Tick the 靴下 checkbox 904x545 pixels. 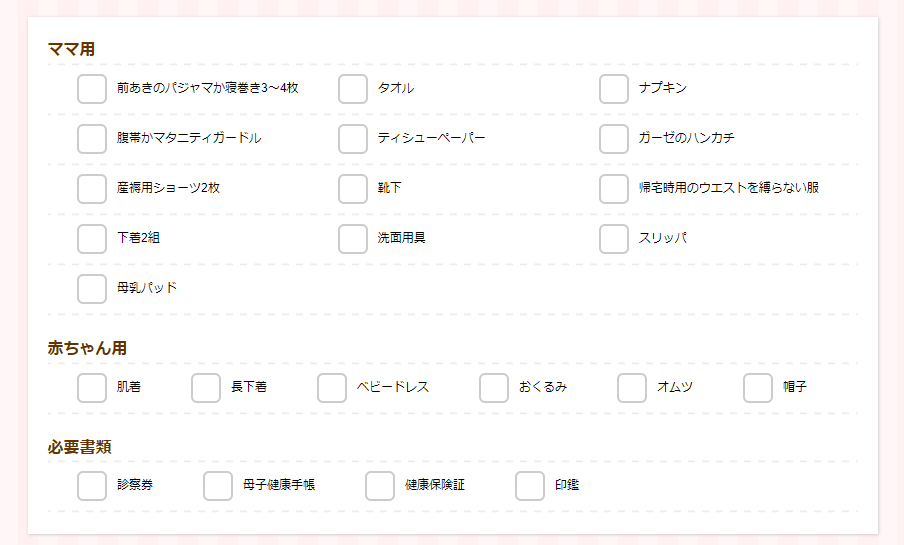point(353,189)
